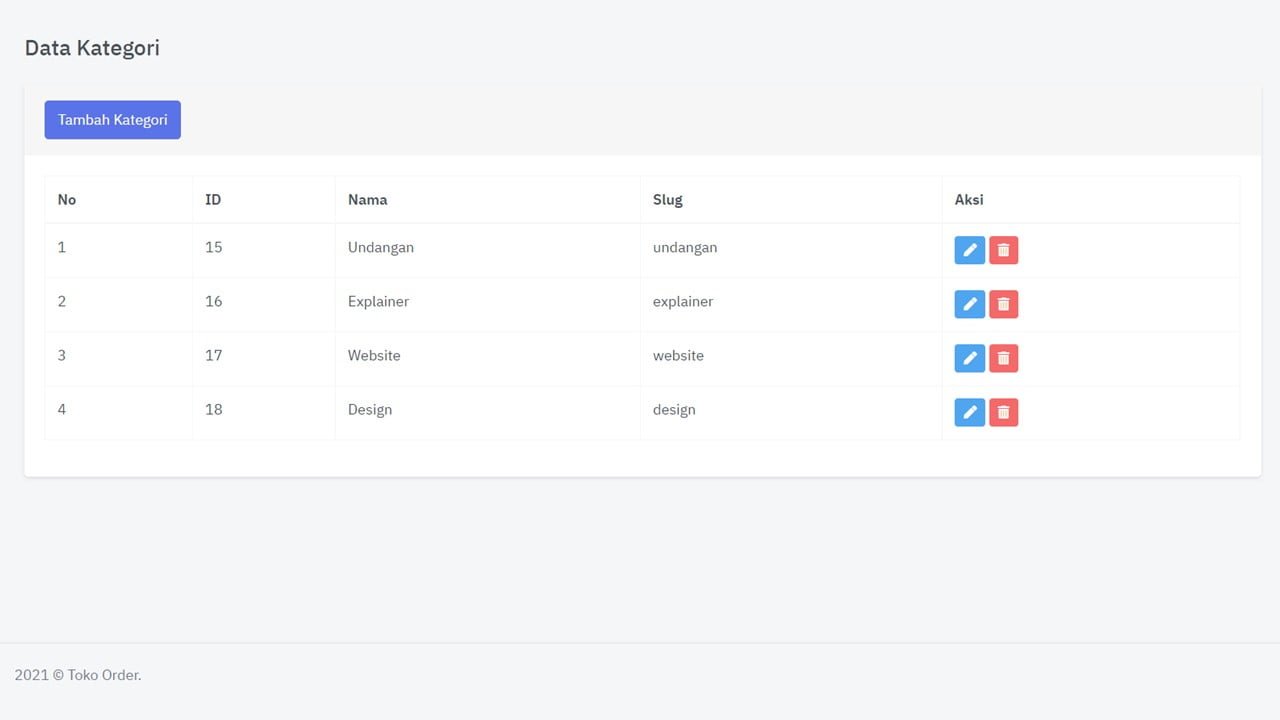
Task: Click the edit pencil icon for Undangan
Action: [x=969, y=250]
